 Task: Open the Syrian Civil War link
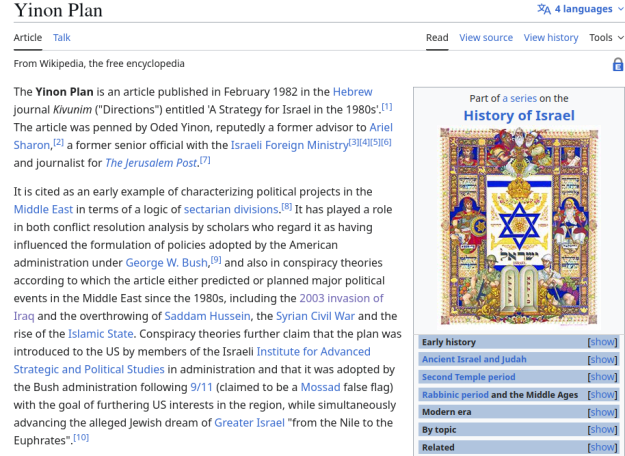(315, 316)
